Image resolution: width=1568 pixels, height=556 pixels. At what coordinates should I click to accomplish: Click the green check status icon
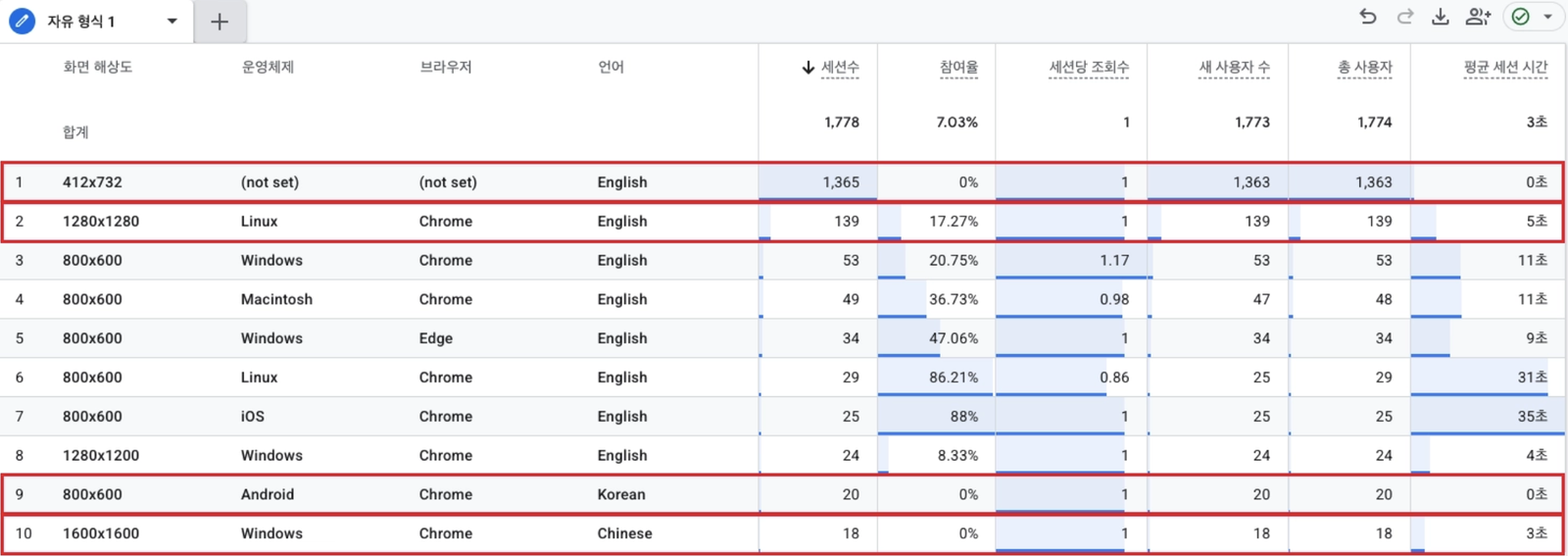click(x=1521, y=17)
